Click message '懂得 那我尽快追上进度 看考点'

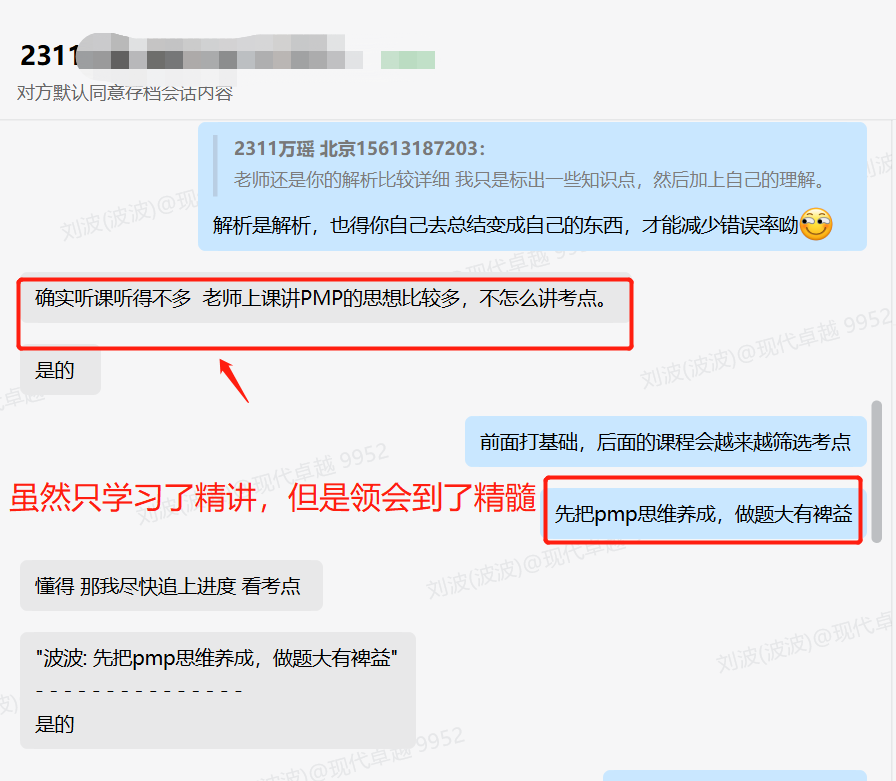[x=171, y=586]
